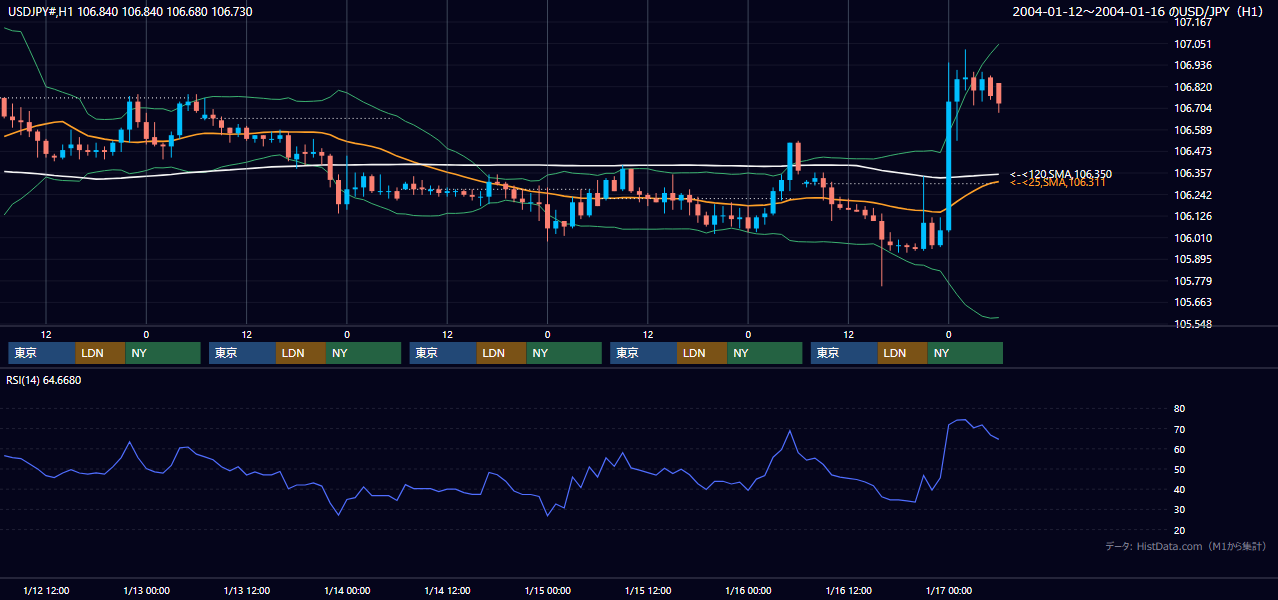The height and width of the screenshot is (600, 1278).
Task: Click the 105.663 price axis label
Action: point(1193,302)
